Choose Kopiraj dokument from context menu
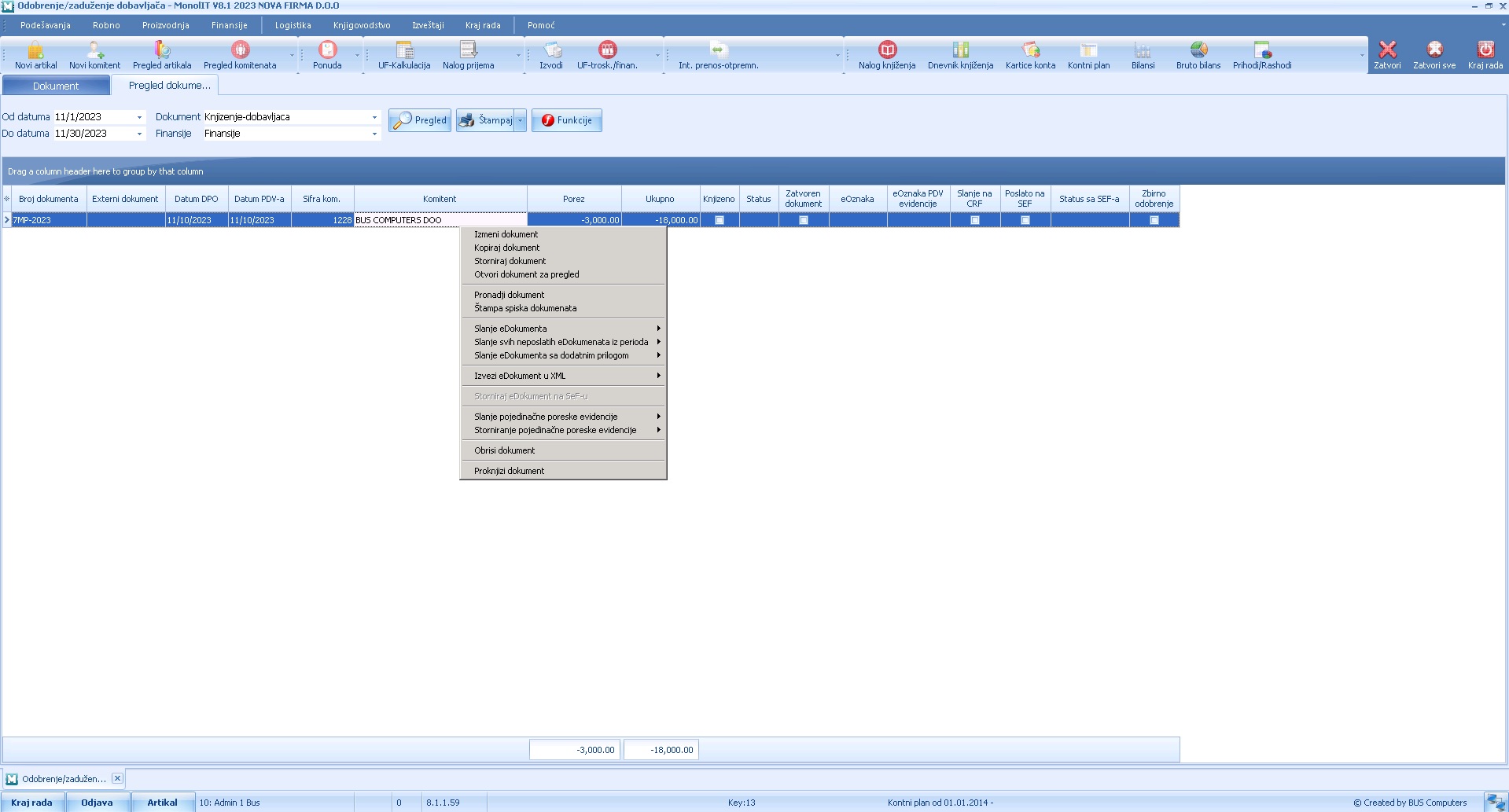Viewport: 1509px width, 812px height. (563, 248)
